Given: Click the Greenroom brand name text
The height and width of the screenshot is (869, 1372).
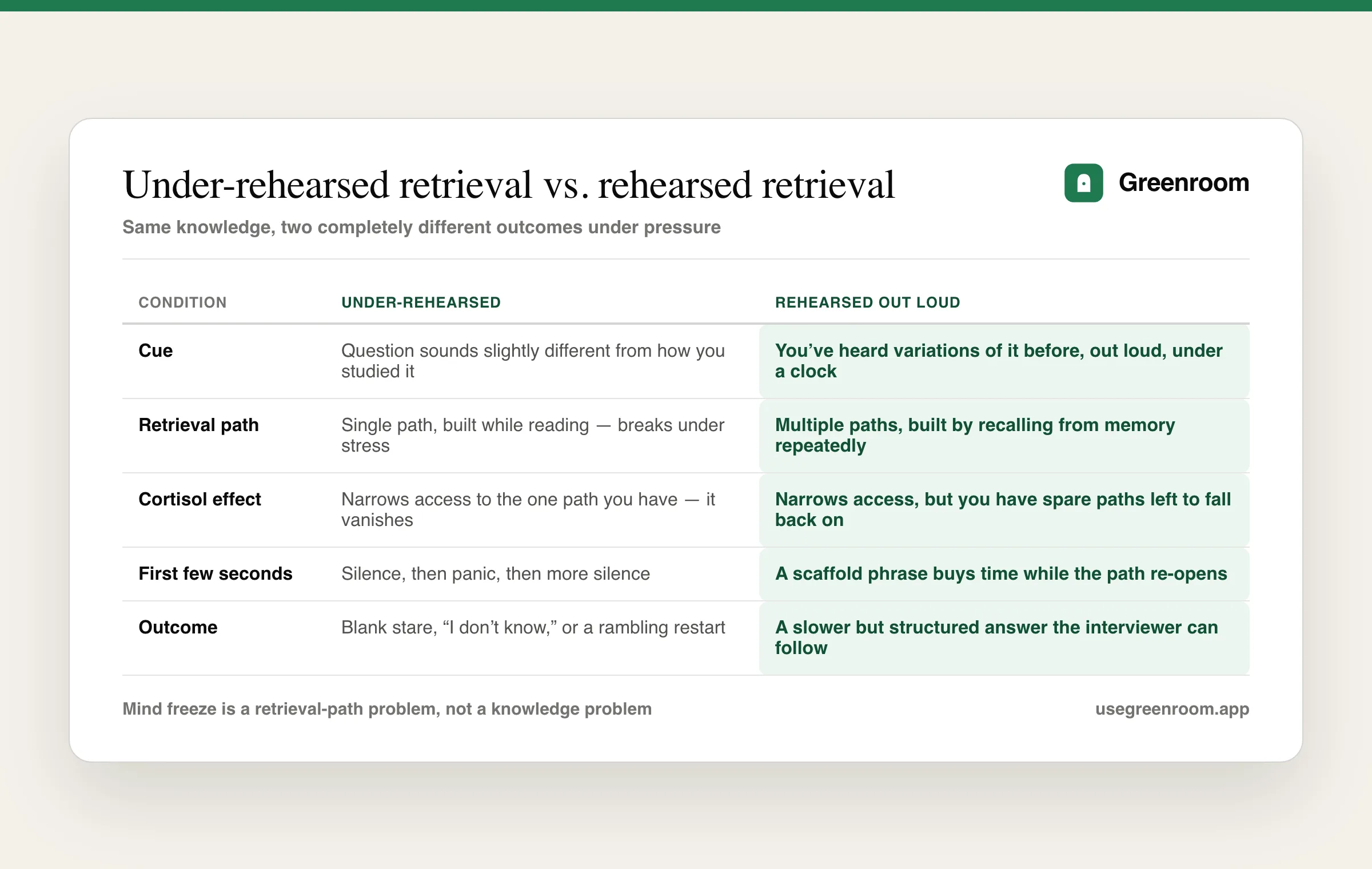Looking at the screenshot, I should pyautogui.click(x=1183, y=183).
